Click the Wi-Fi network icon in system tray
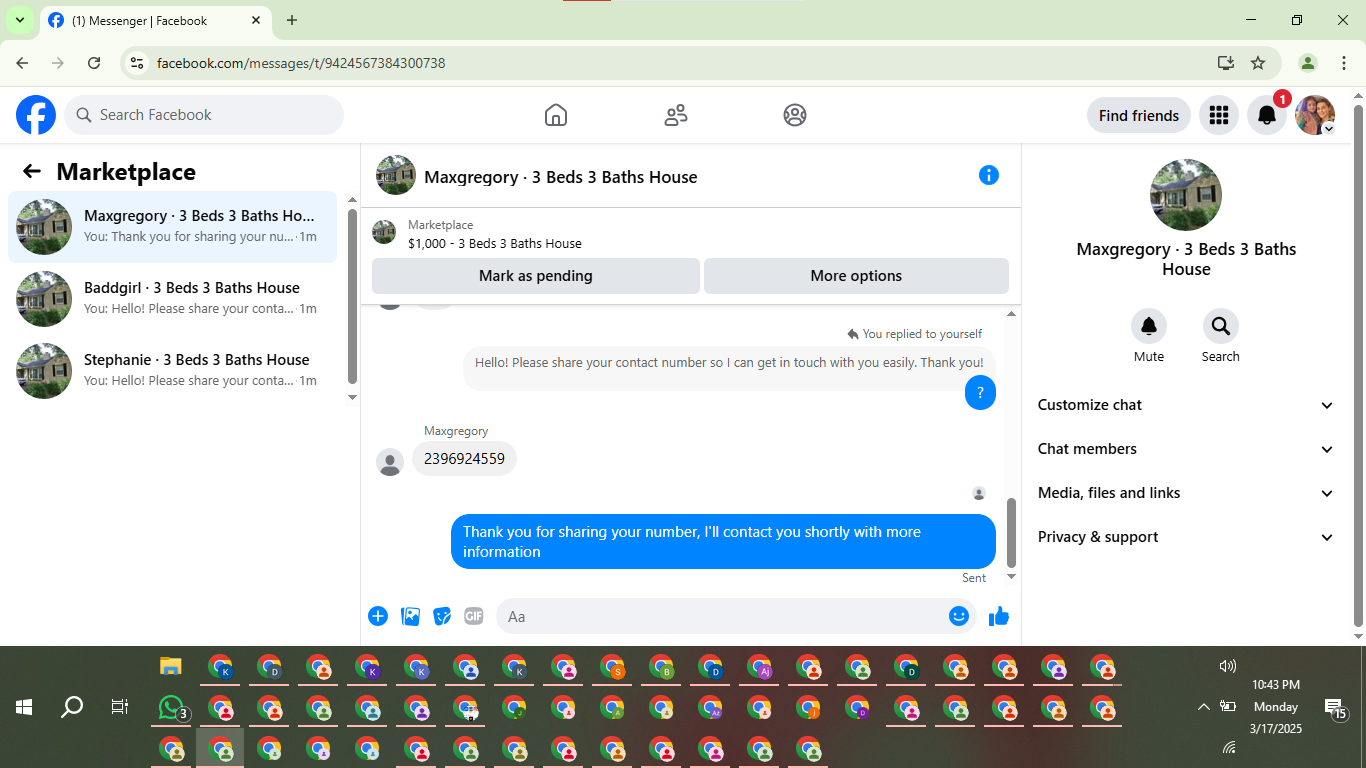Screen dimensions: 1366x768 pos(1228,747)
